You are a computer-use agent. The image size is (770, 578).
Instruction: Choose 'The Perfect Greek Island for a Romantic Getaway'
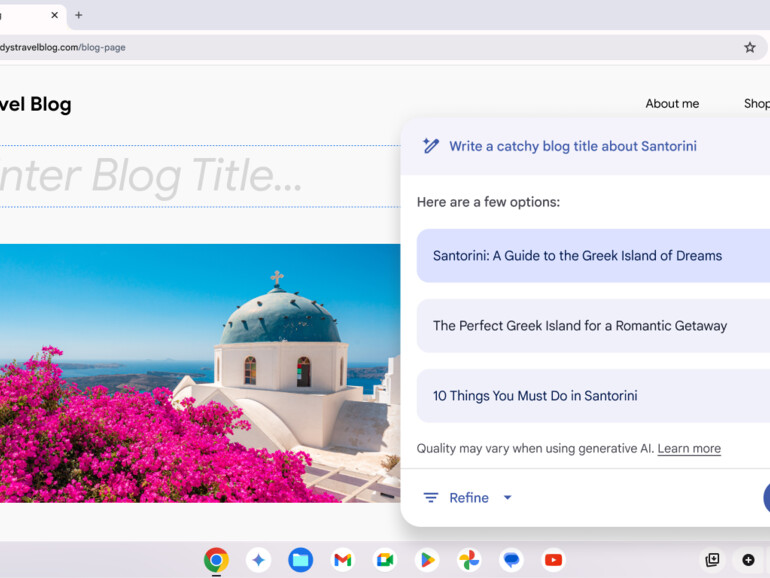point(593,326)
